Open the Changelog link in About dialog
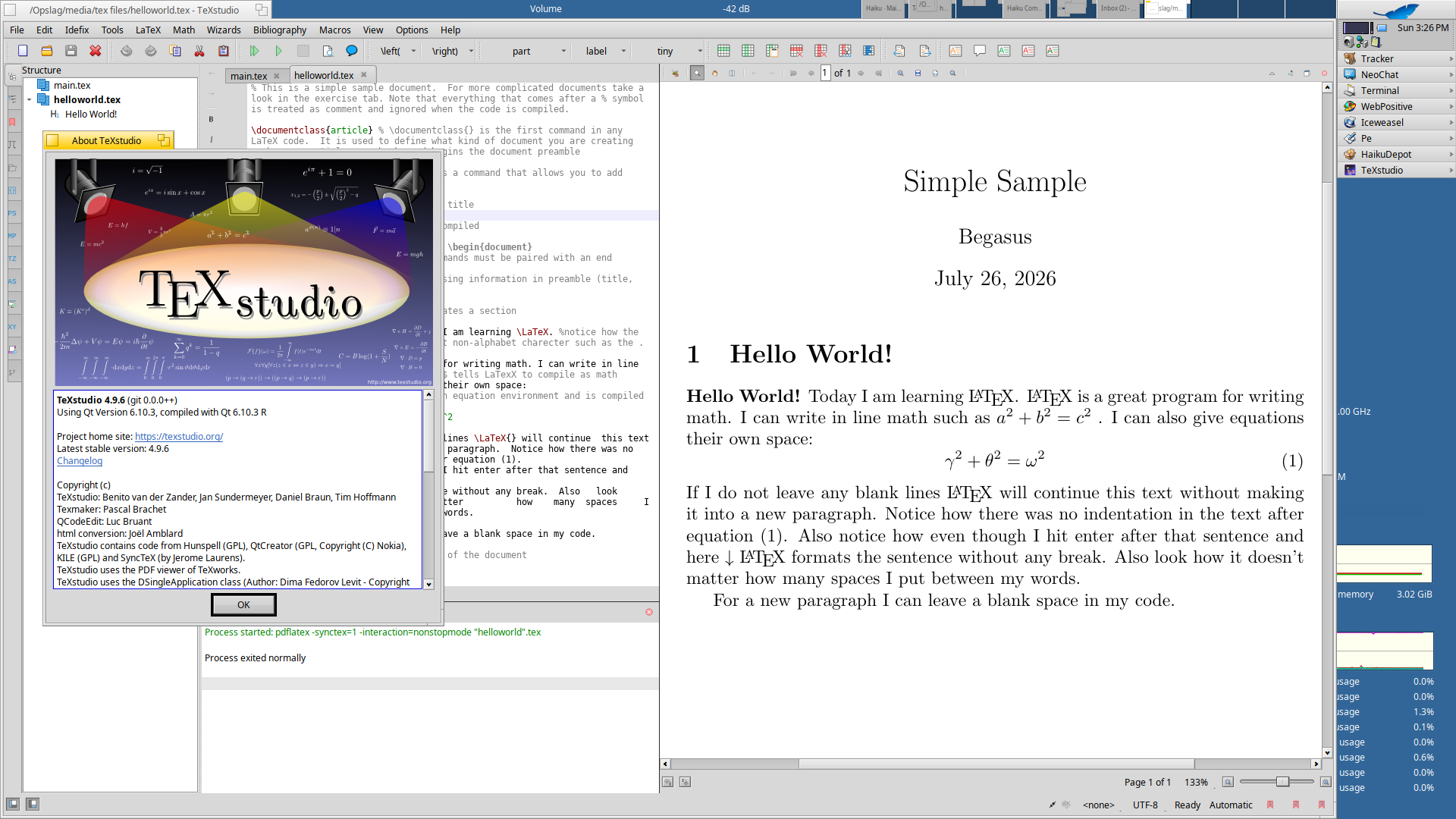1456x819 pixels. pos(80,461)
